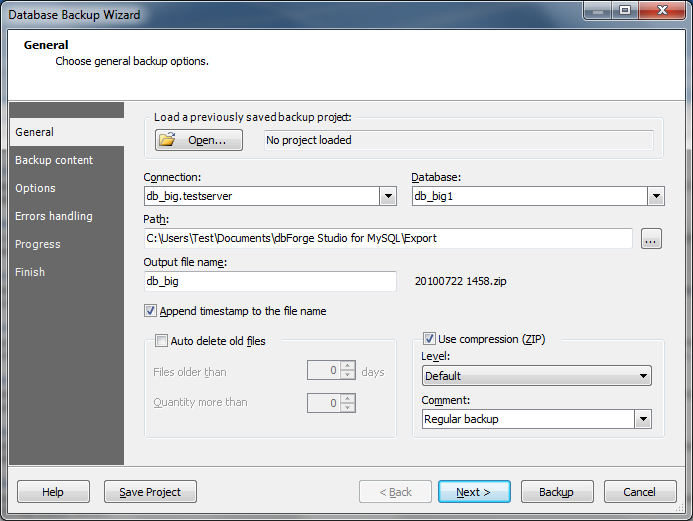The image size is (693, 521).
Task: Close the Database Backup Wizard window
Action: click(x=662, y=11)
